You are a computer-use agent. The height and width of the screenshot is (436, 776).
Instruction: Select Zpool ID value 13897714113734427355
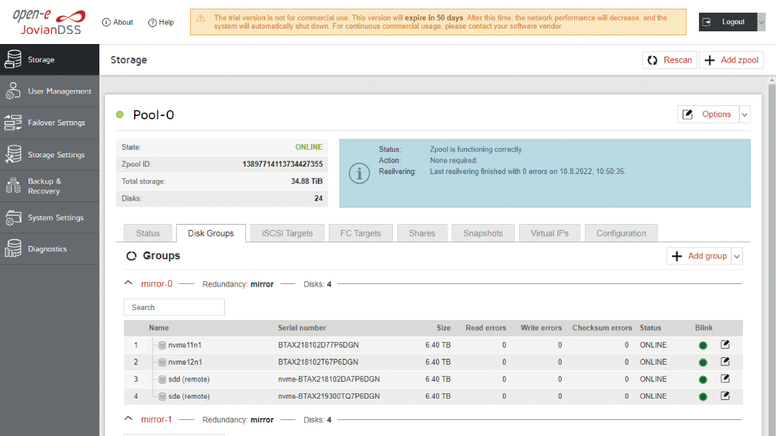pos(283,164)
